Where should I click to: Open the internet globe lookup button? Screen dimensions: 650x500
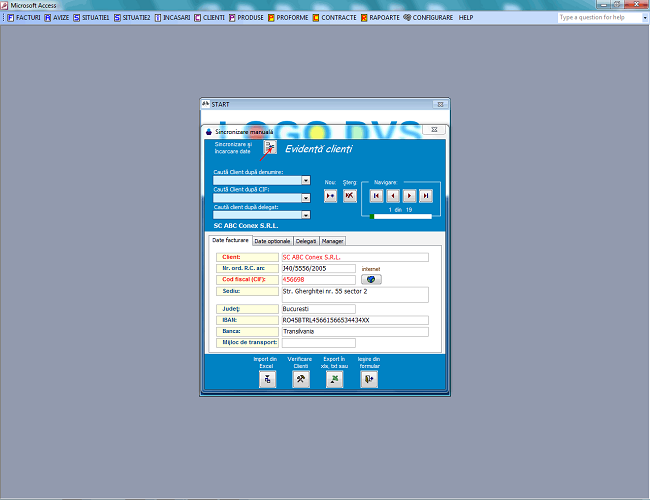pyautogui.click(x=371, y=279)
